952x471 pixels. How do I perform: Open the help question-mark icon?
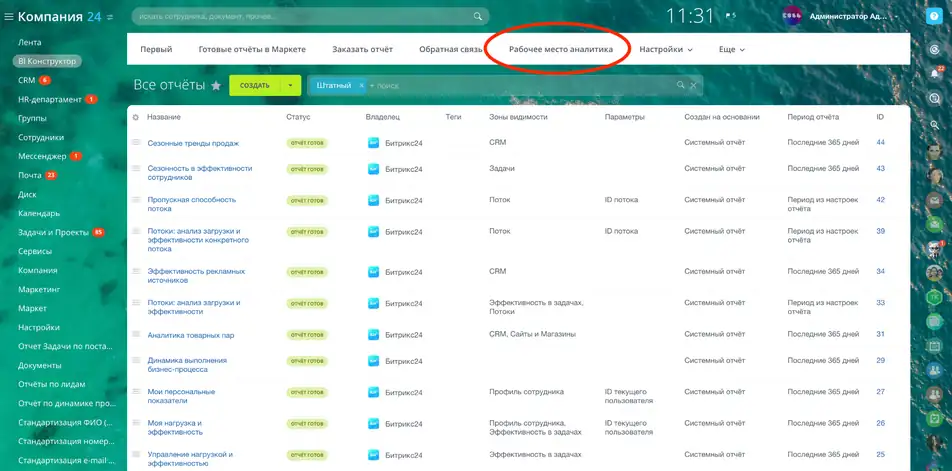click(934, 17)
